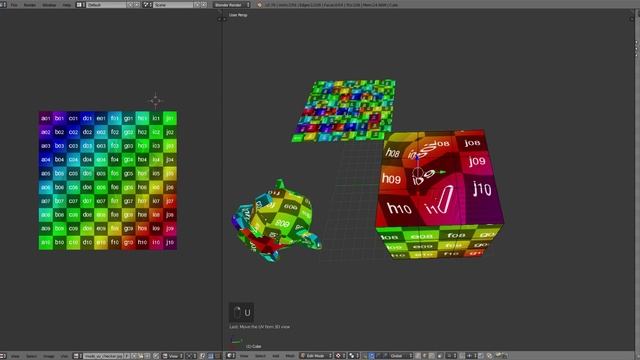Open 3D viewport editor type selector
The width and height of the screenshot is (640, 360).
(231, 356)
